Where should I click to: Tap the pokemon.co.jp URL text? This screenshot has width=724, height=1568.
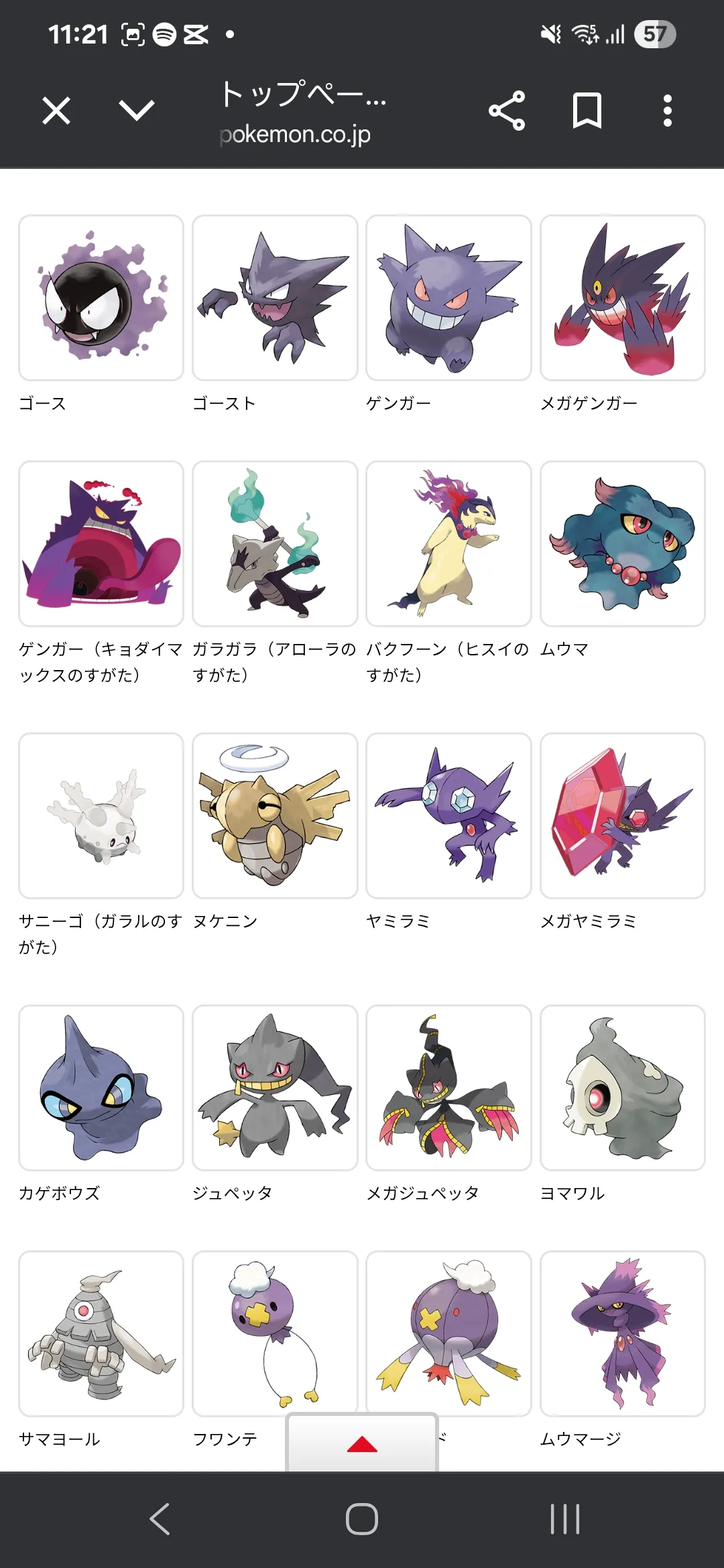[x=295, y=135]
